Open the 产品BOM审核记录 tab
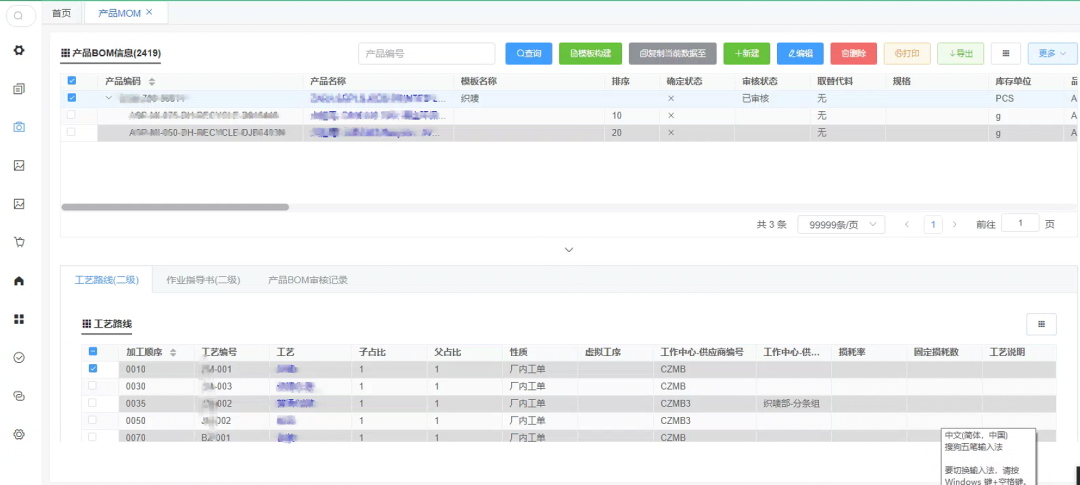 [x=308, y=280]
